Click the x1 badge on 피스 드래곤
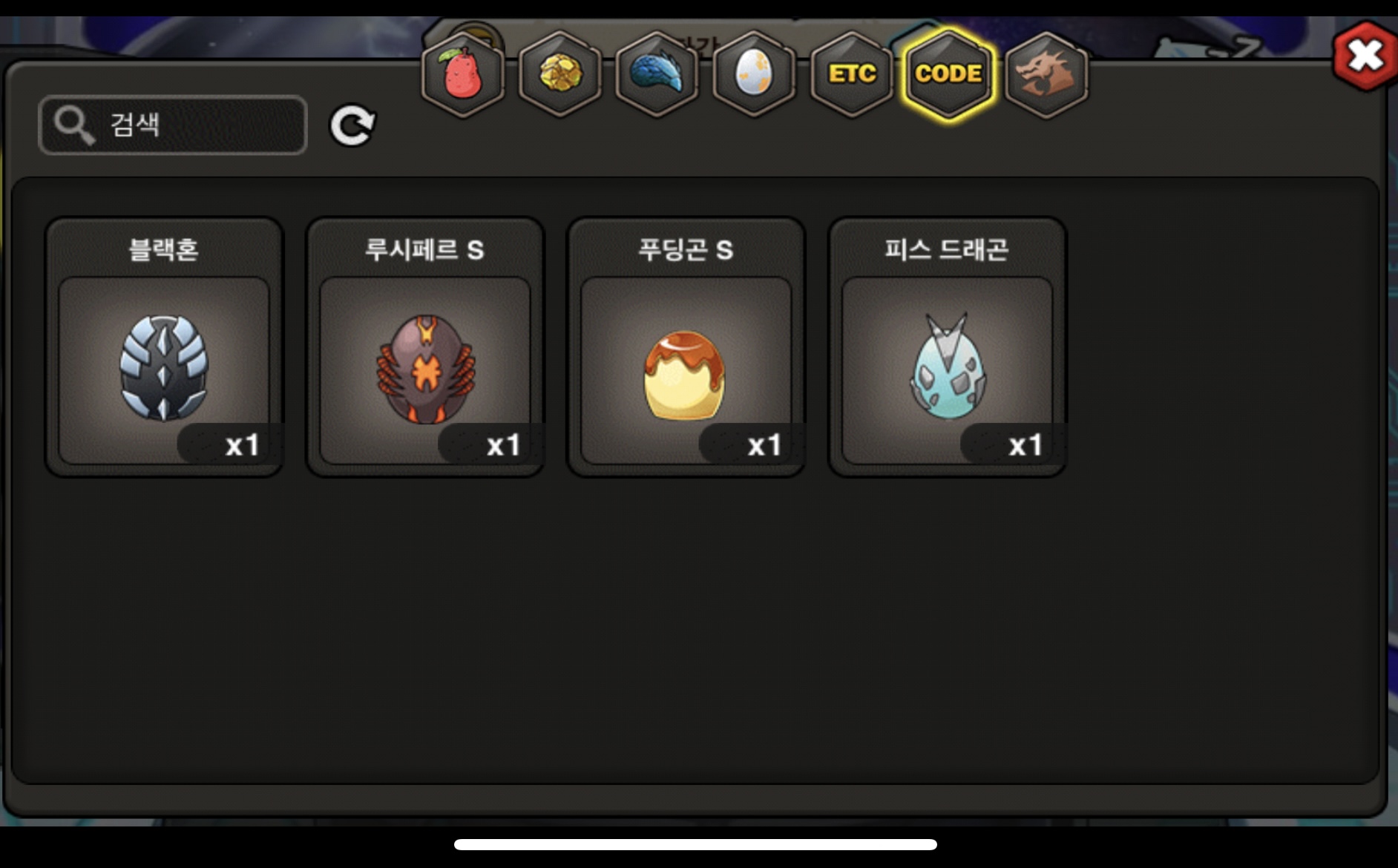This screenshot has width=1398, height=868. (x=1025, y=445)
